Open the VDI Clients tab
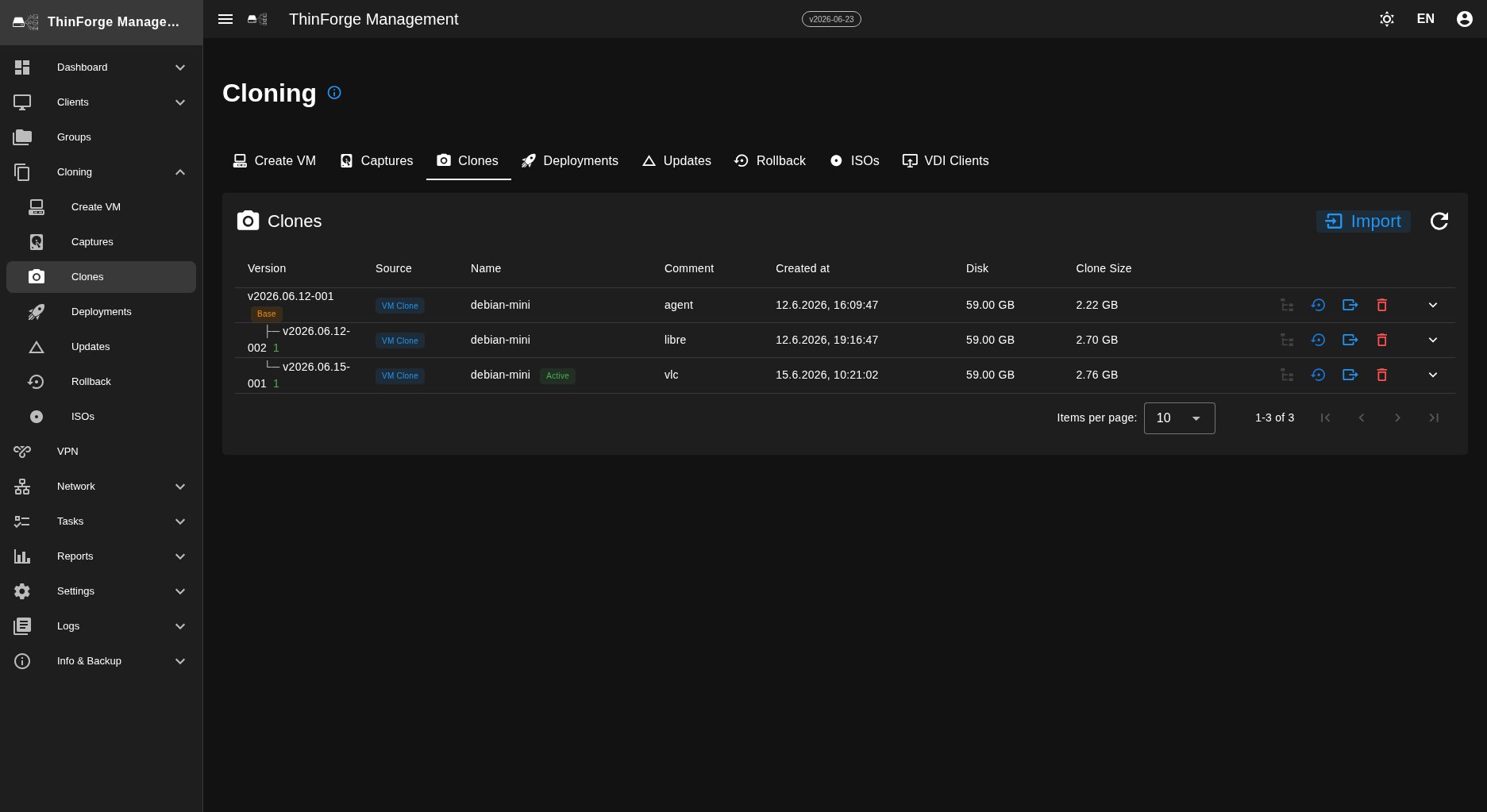Viewport: 1487px width, 812px height. pos(946,161)
